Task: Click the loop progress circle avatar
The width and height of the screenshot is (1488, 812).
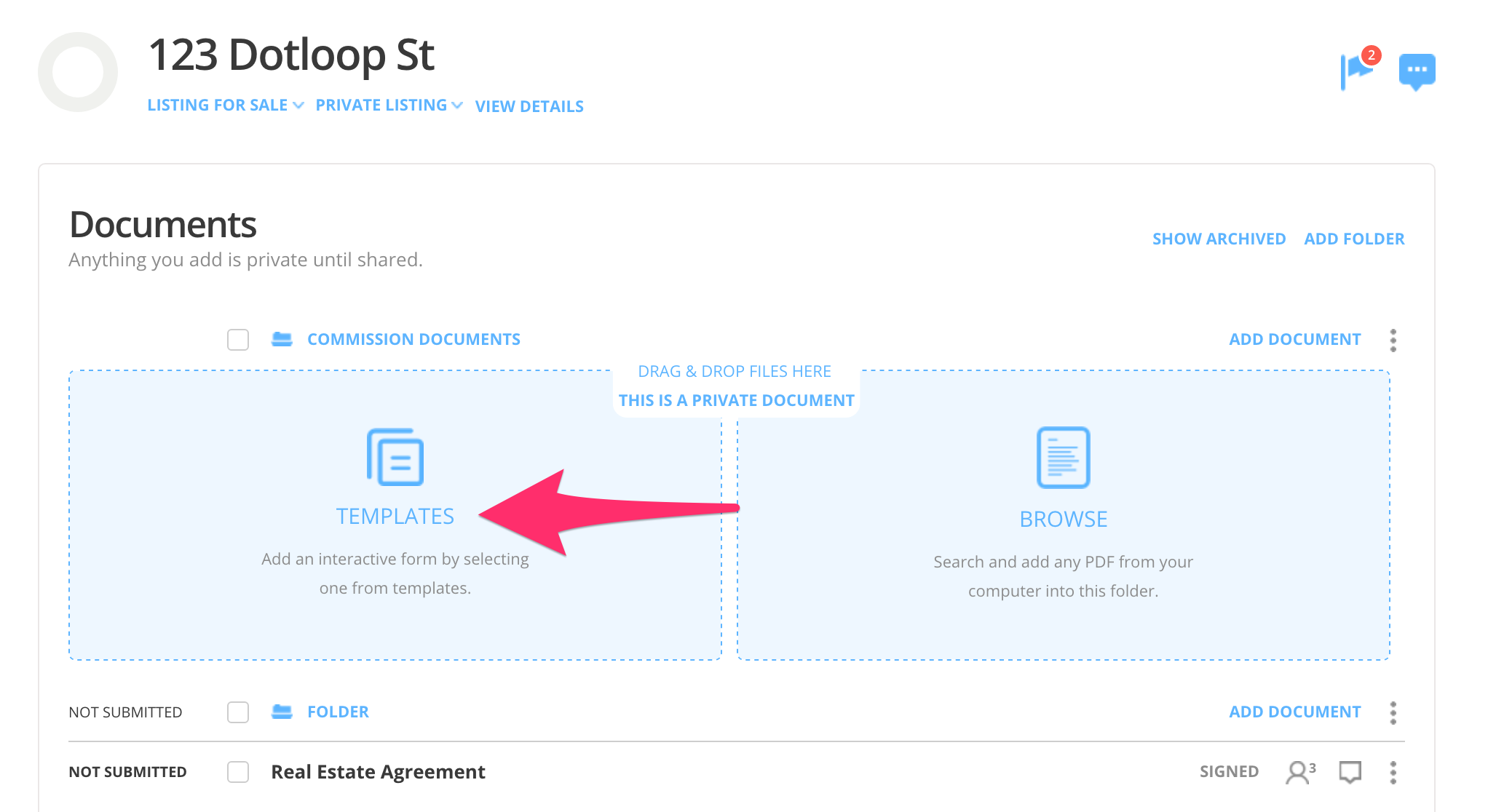Action: point(78,72)
